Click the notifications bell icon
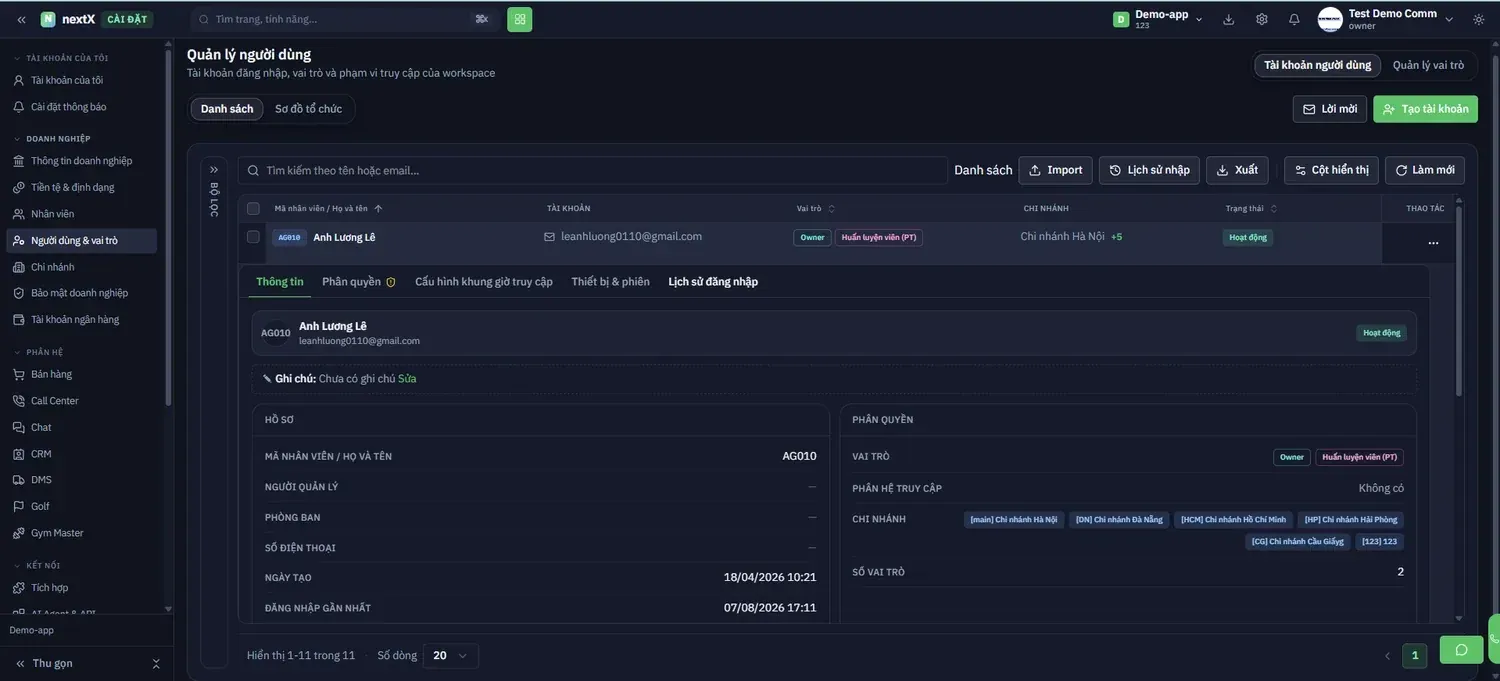This screenshot has height=681, width=1500. coord(1294,19)
